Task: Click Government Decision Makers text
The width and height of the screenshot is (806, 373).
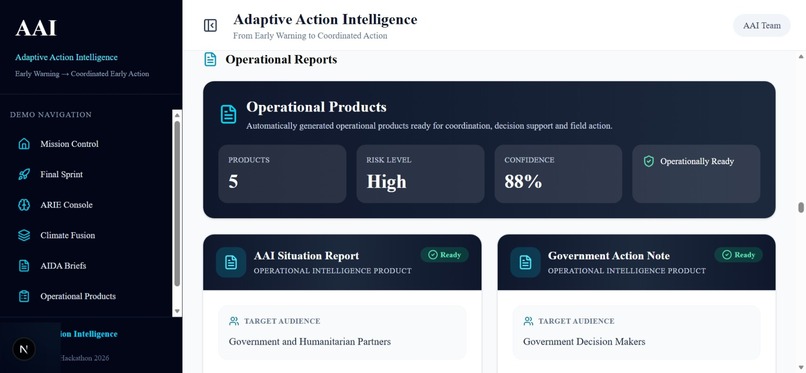Action: (584, 342)
